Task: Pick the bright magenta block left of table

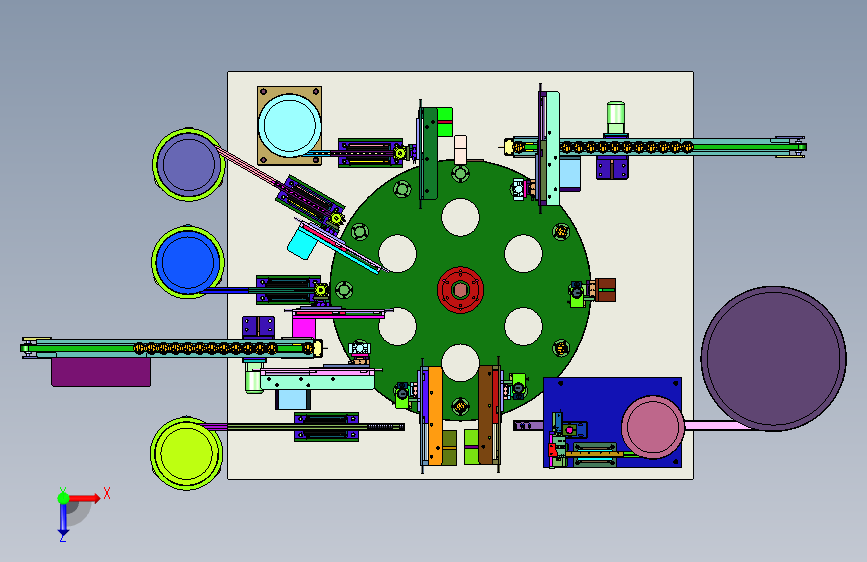Action: click(304, 327)
